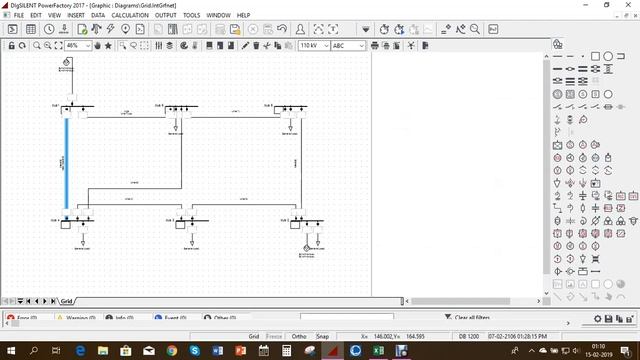Open Excel from the taskbar
640x360 pixels.
[x=378, y=350]
